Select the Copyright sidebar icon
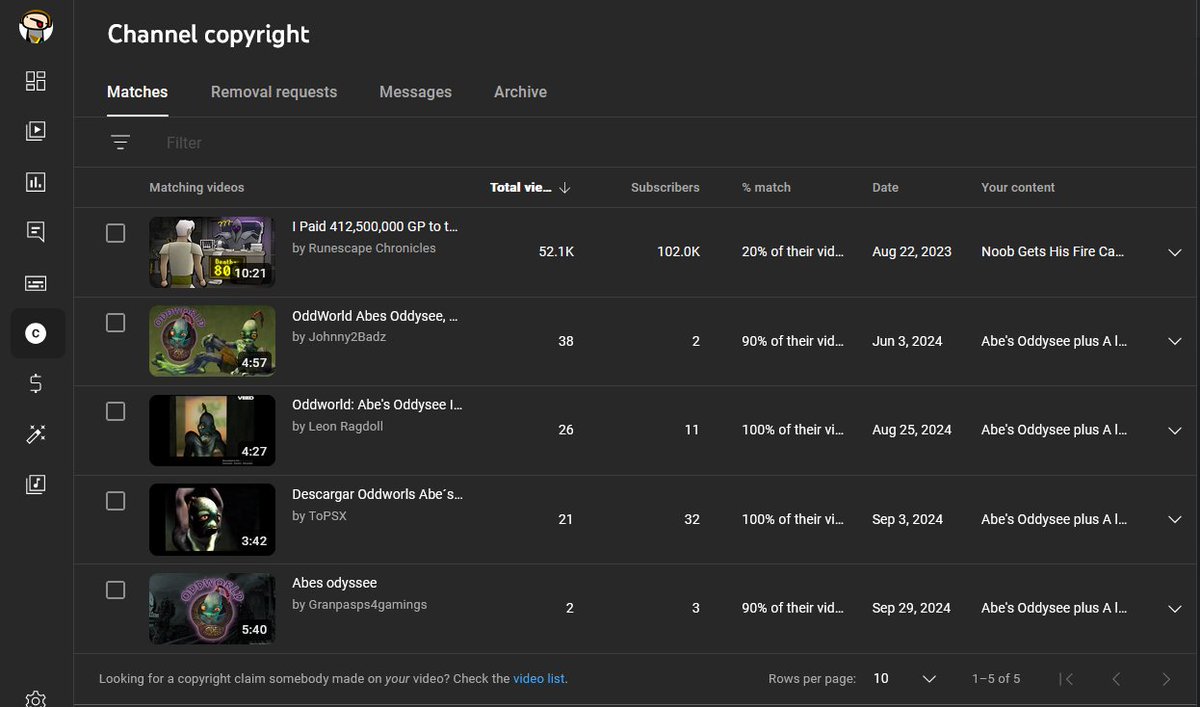 tap(36, 333)
